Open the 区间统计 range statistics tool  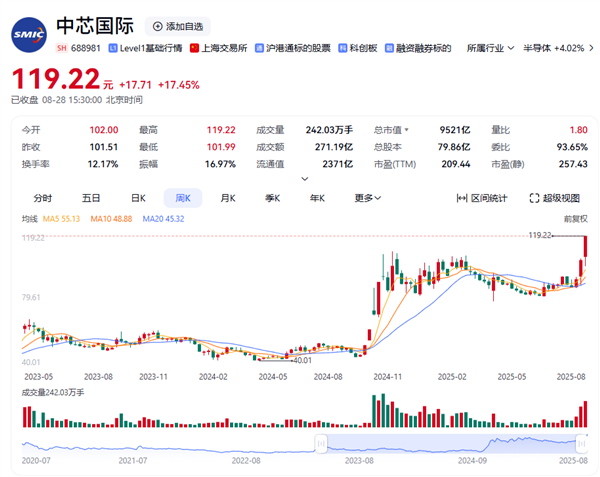(482, 198)
